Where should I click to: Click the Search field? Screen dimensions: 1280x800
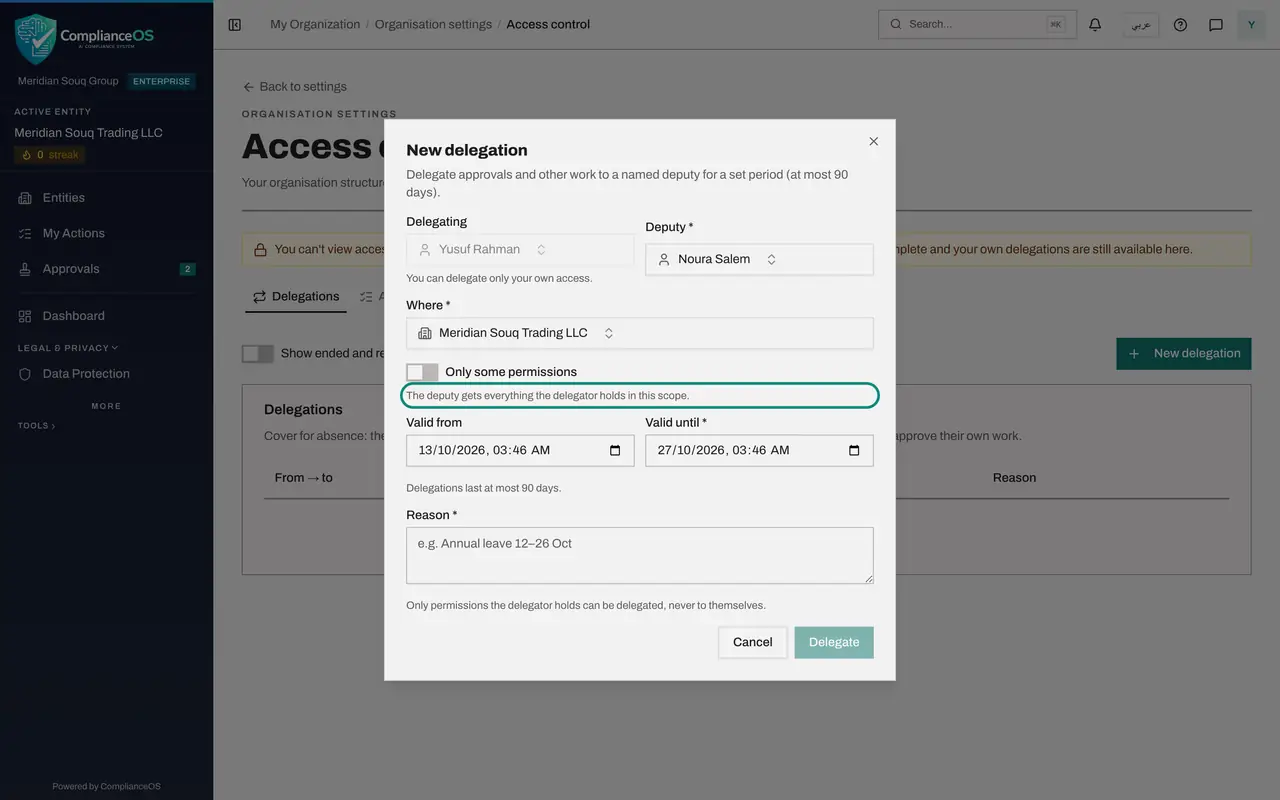click(x=977, y=25)
